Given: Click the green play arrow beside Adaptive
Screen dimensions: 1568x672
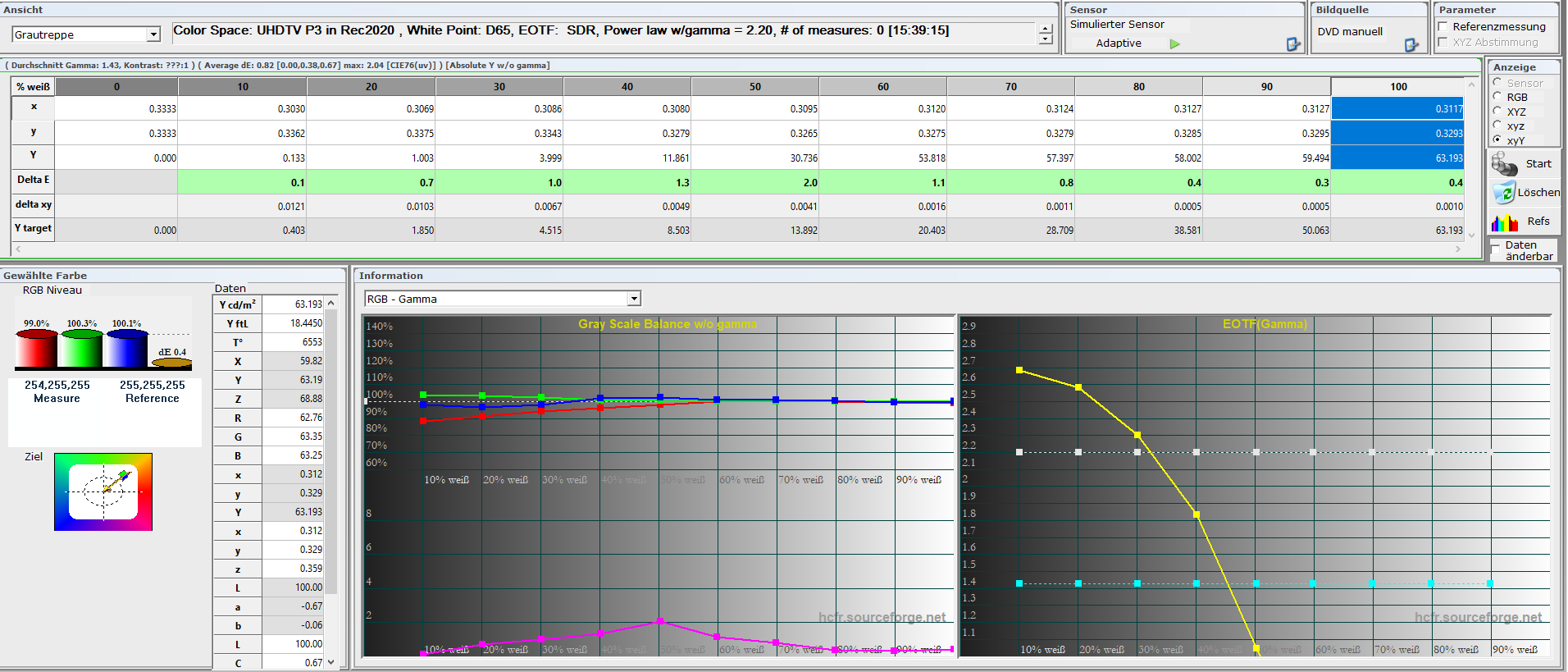Looking at the screenshot, I should tap(1174, 43).
